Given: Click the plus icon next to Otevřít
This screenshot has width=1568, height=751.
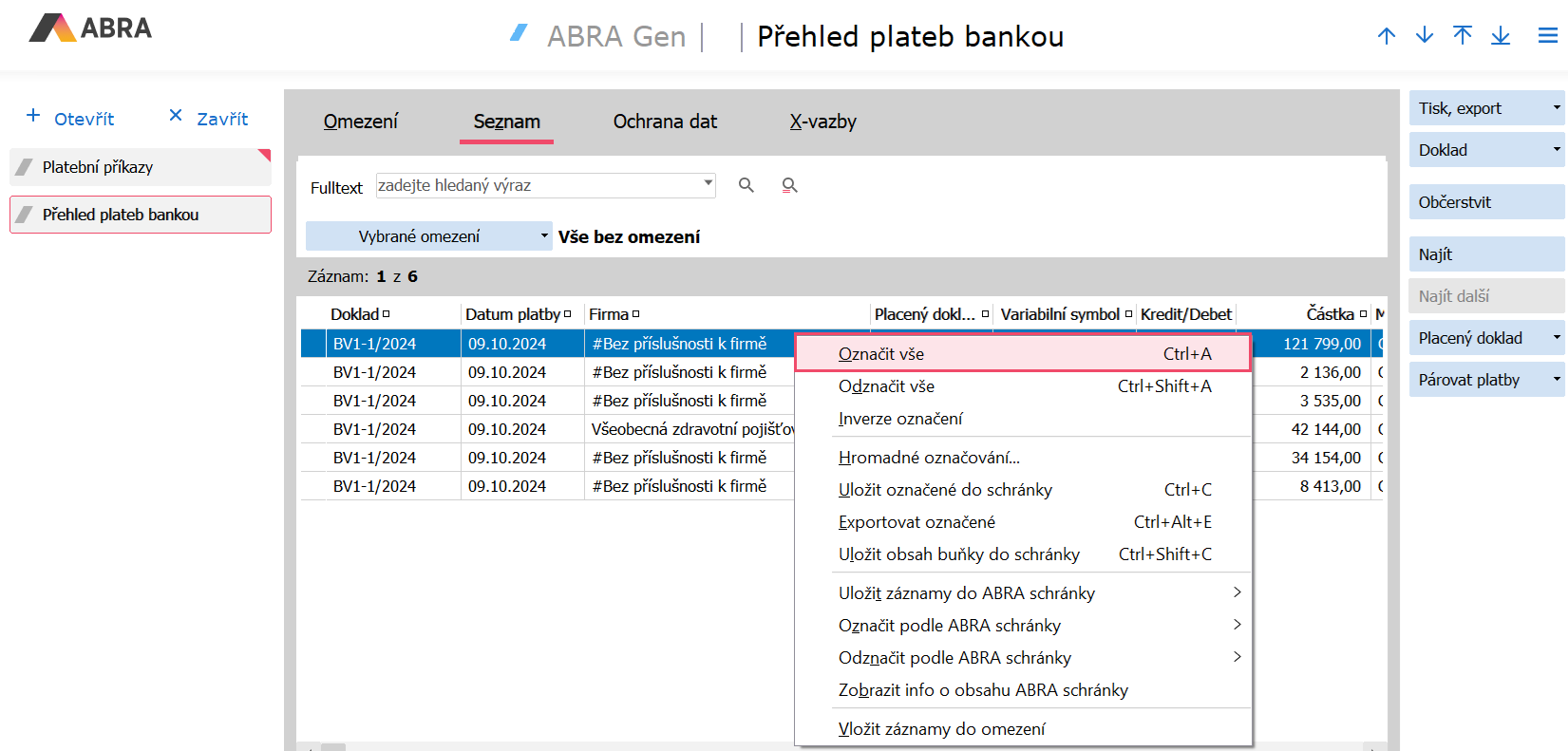Looking at the screenshot, I should coord(33,116).
